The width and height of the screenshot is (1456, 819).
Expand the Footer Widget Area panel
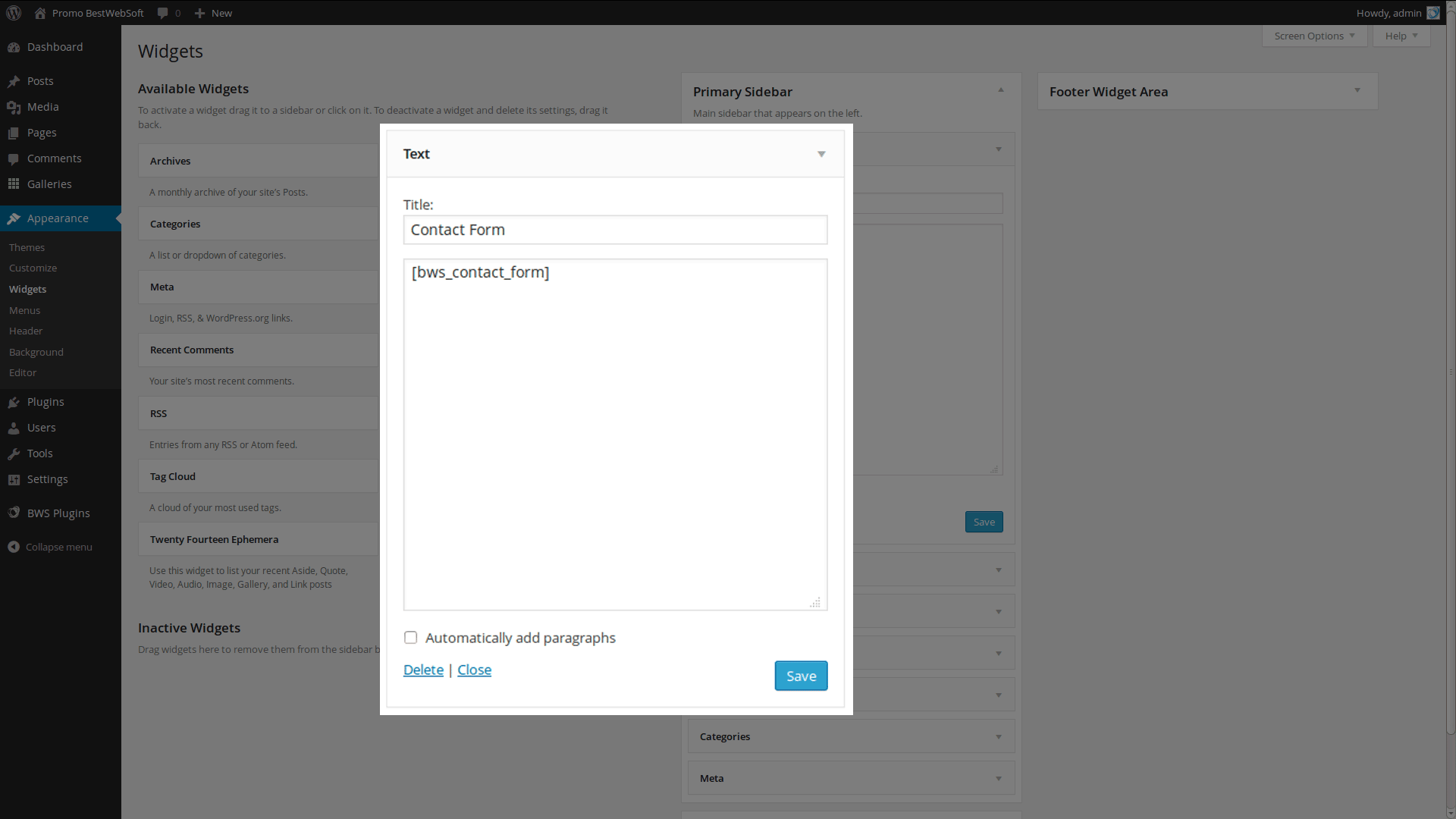1357,90
